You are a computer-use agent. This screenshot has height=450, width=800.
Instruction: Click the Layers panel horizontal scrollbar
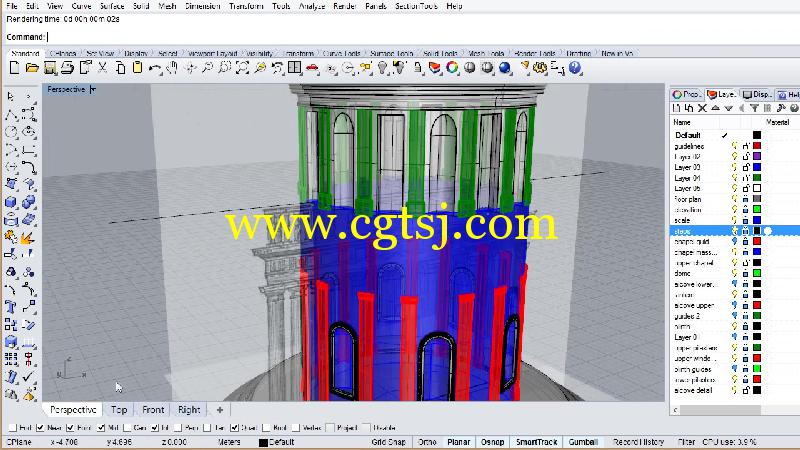click(x=720, y=410)
